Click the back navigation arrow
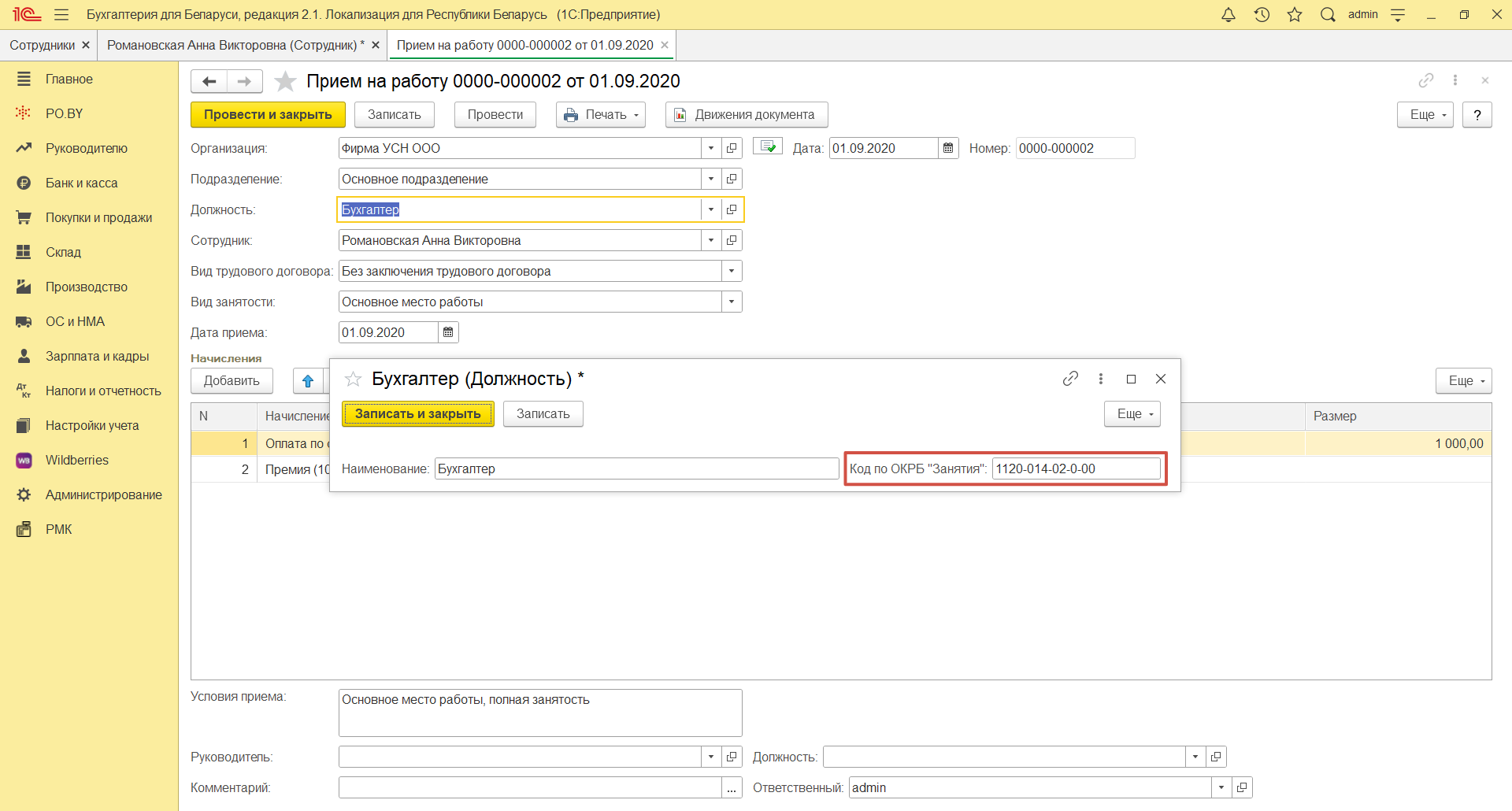The image size is (1512, 811). 209,81
